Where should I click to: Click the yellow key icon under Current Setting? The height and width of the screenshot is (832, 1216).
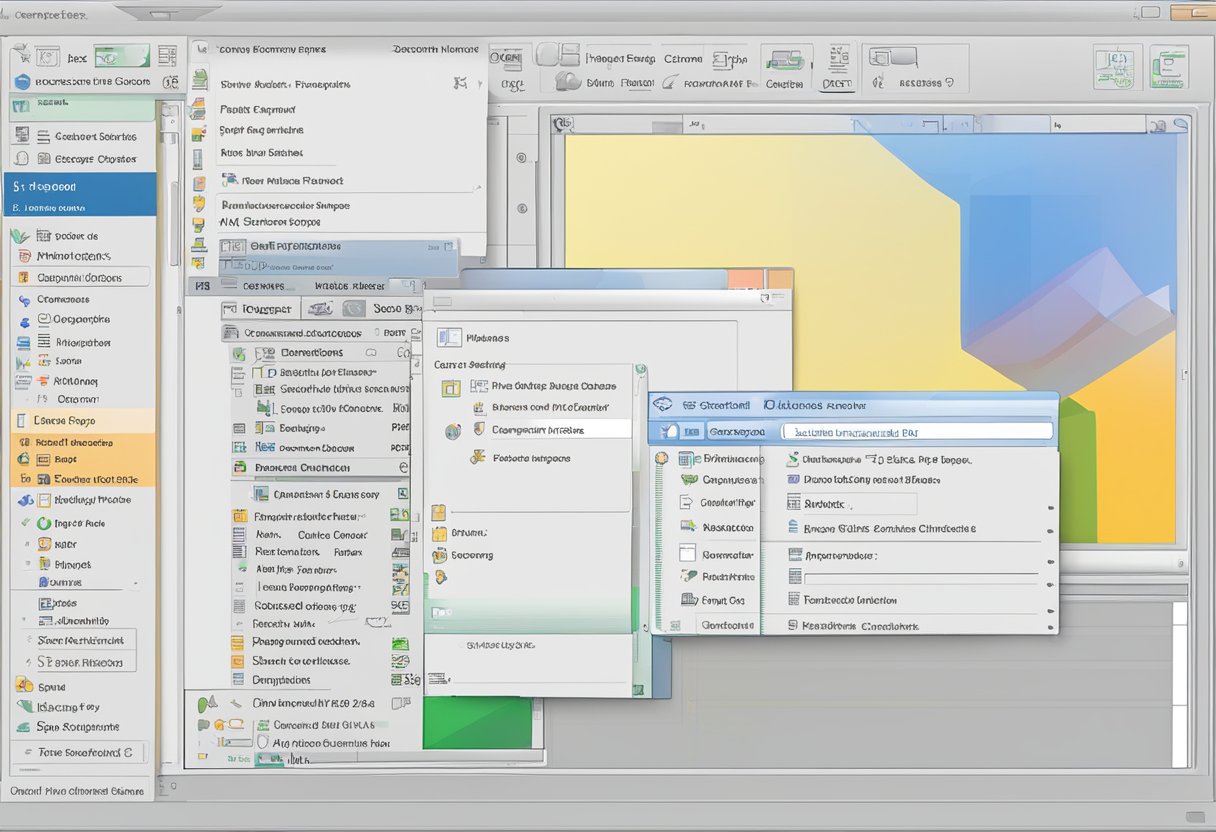click(479, 457)
